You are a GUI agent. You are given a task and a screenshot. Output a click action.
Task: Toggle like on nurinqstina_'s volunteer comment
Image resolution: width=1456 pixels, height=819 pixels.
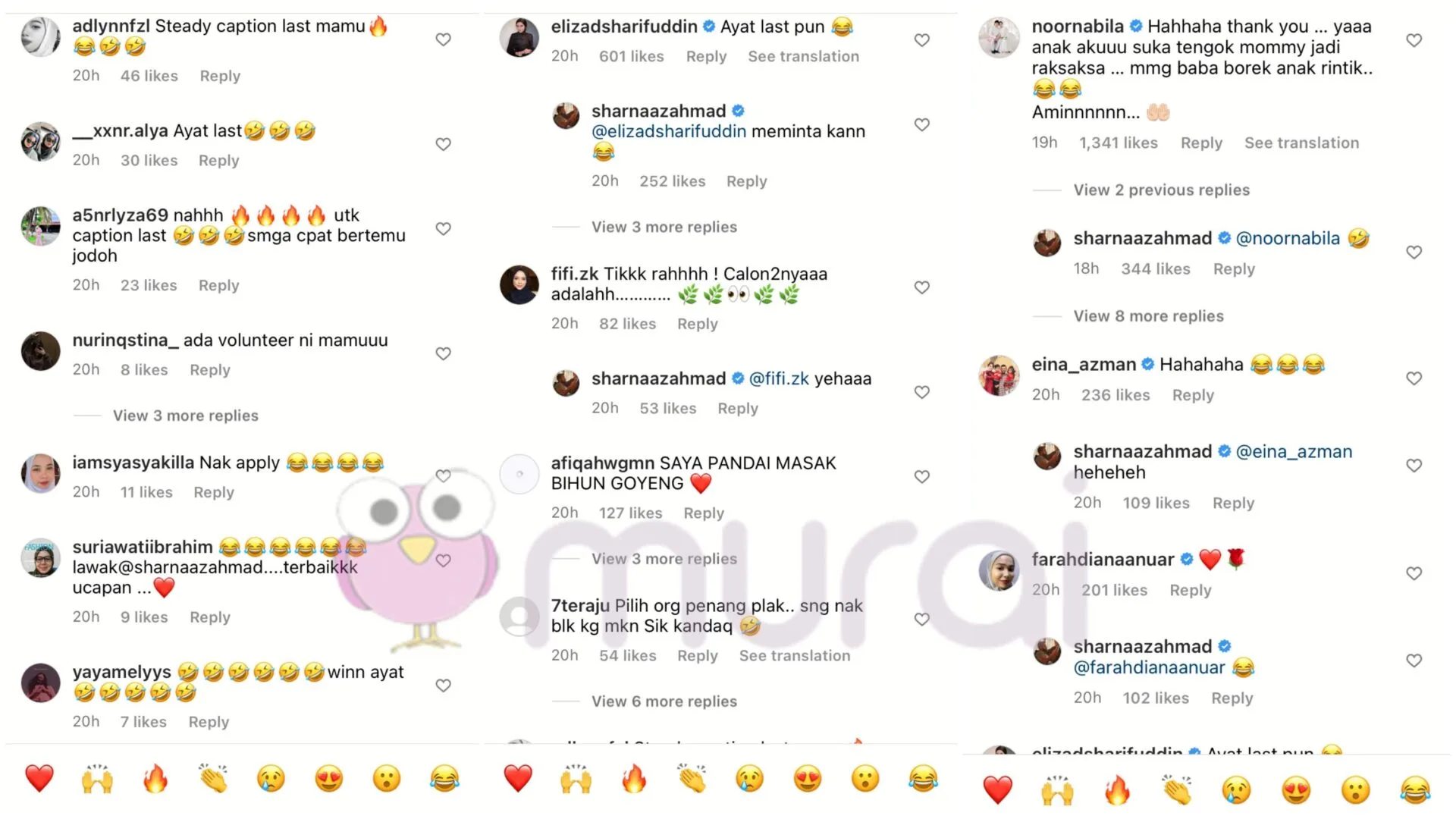point(444,353)
